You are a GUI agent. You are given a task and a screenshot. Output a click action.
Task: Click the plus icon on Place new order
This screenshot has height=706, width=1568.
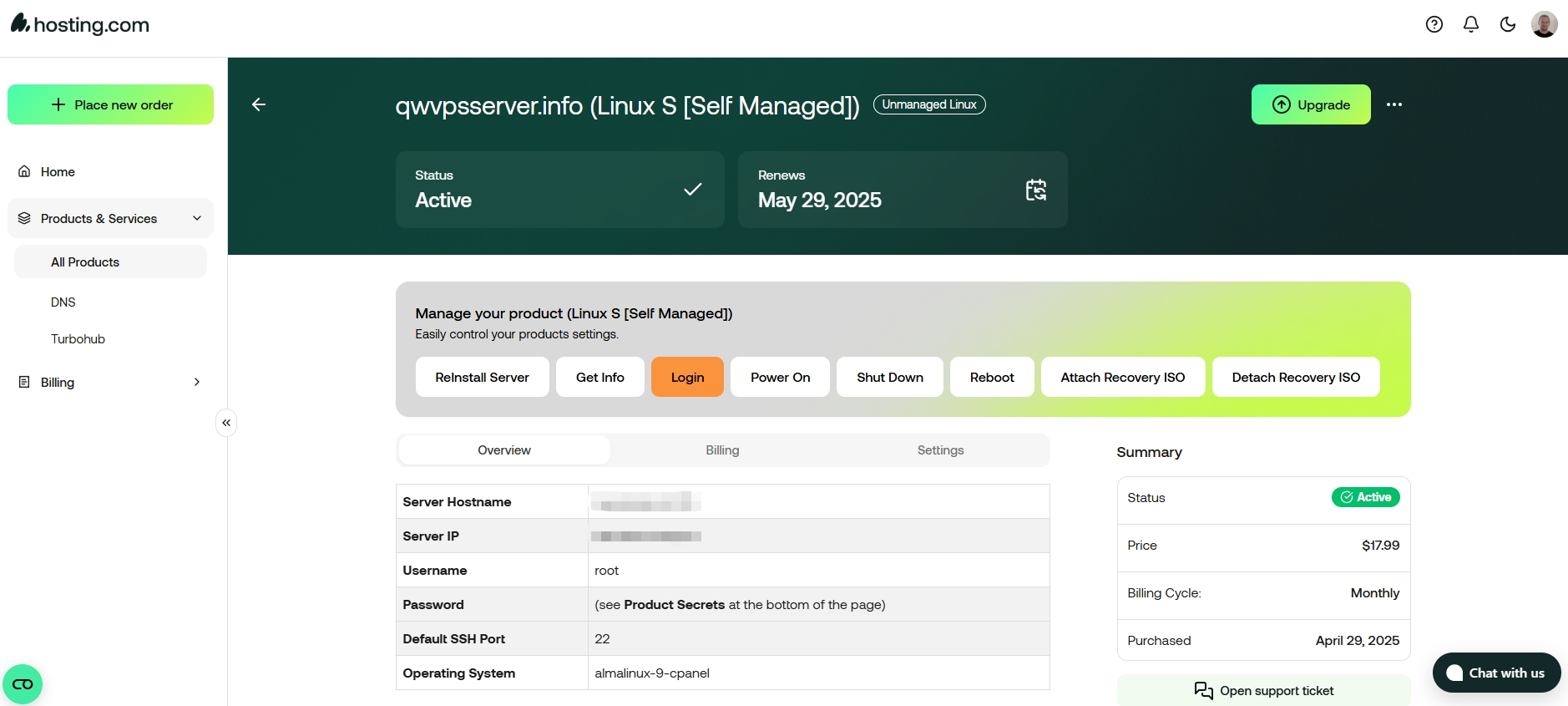pos(58,104)
